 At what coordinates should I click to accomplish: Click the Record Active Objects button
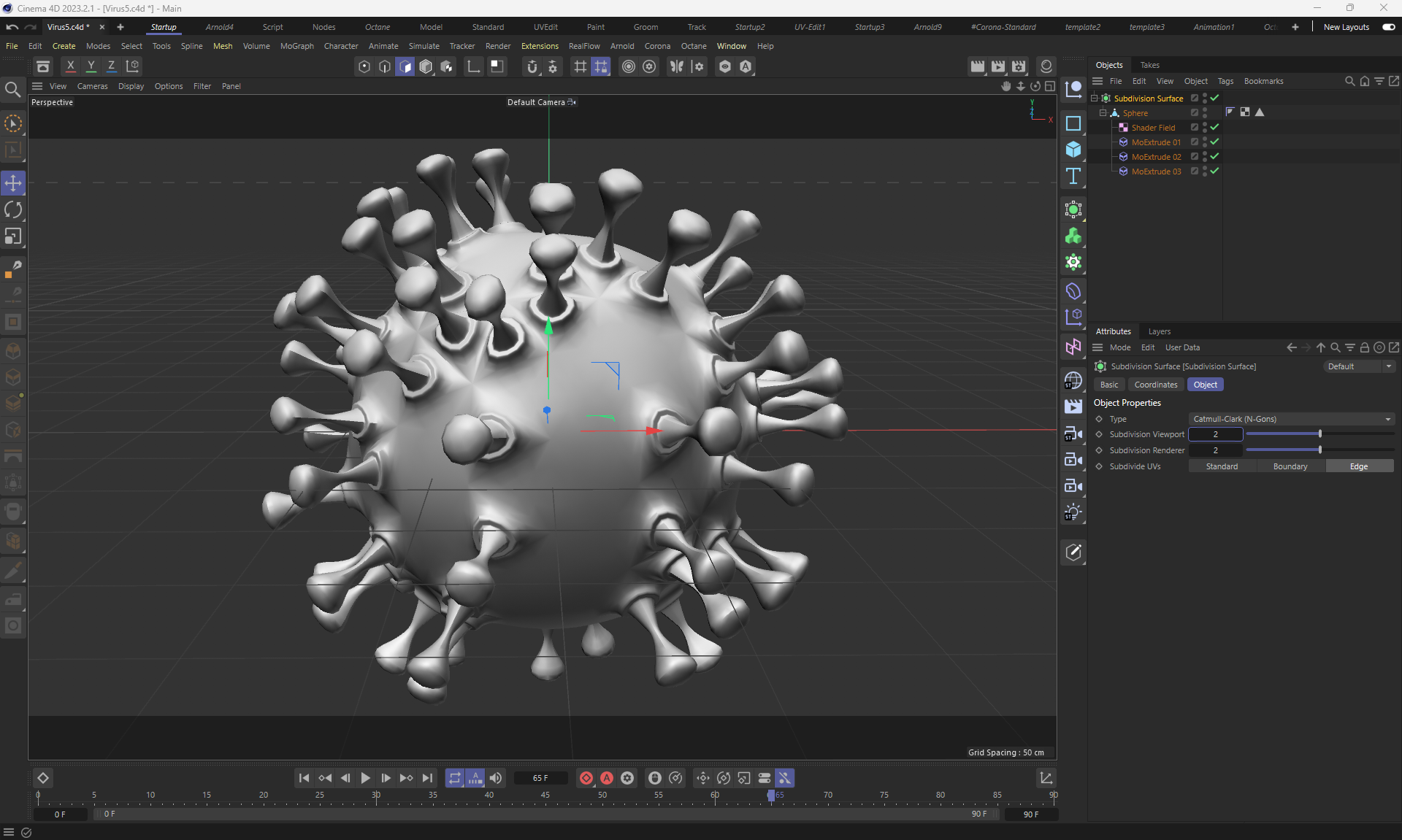click(586, 778)
